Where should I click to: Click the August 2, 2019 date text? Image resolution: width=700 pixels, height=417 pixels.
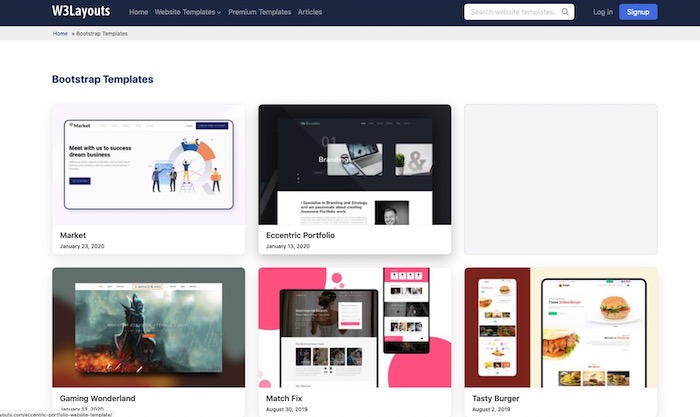pos(491,409)
